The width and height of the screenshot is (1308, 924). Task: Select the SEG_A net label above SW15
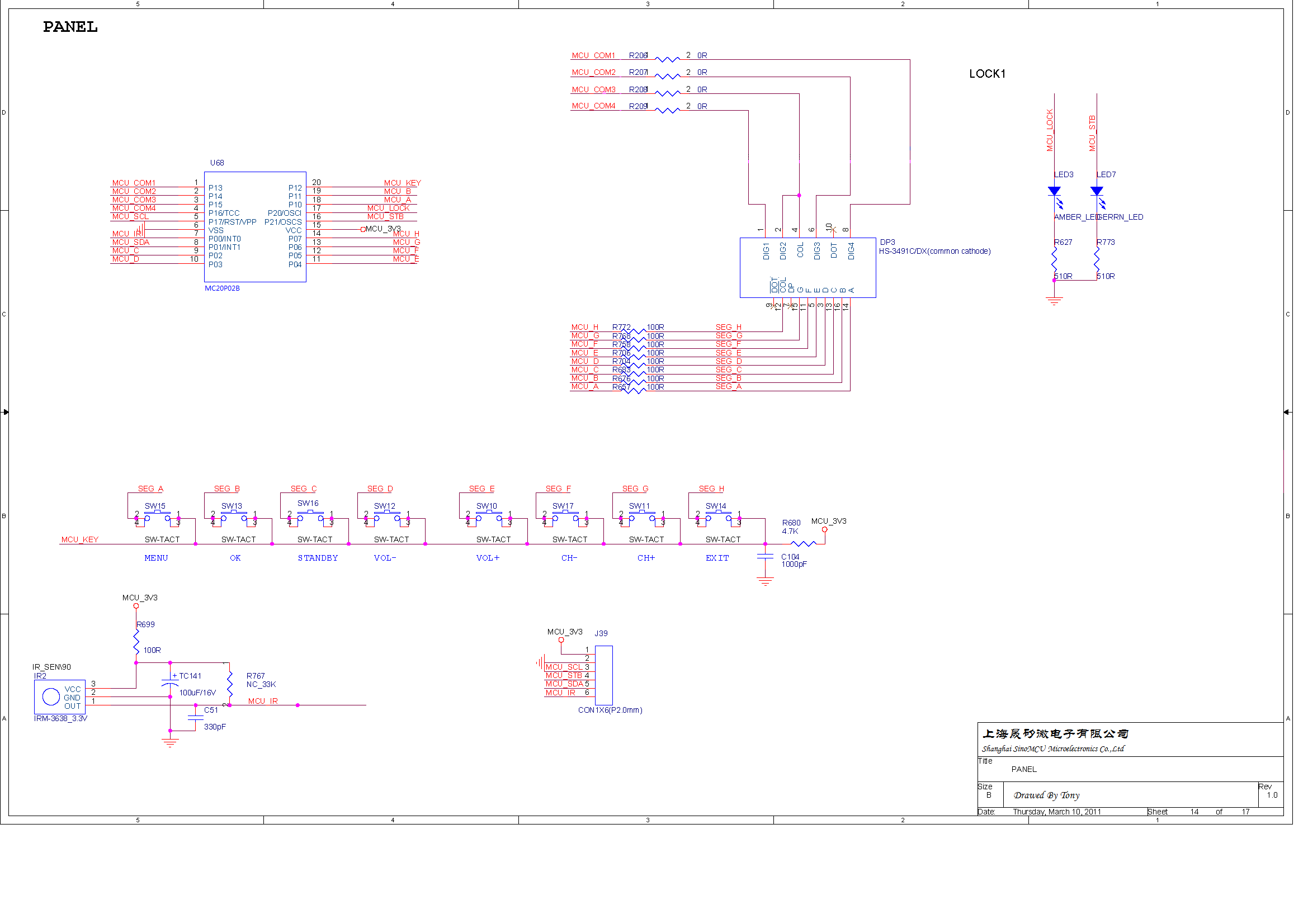click(150, 489)
